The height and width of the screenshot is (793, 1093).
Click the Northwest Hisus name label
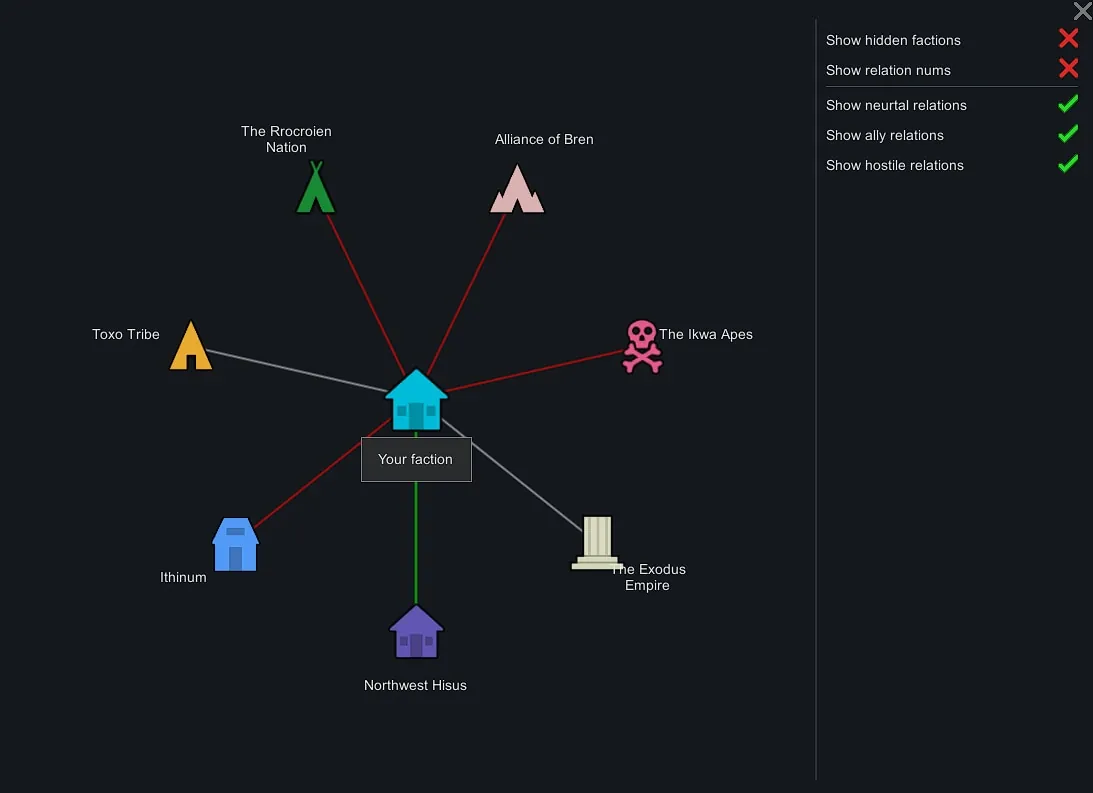(x=415, y=686)
